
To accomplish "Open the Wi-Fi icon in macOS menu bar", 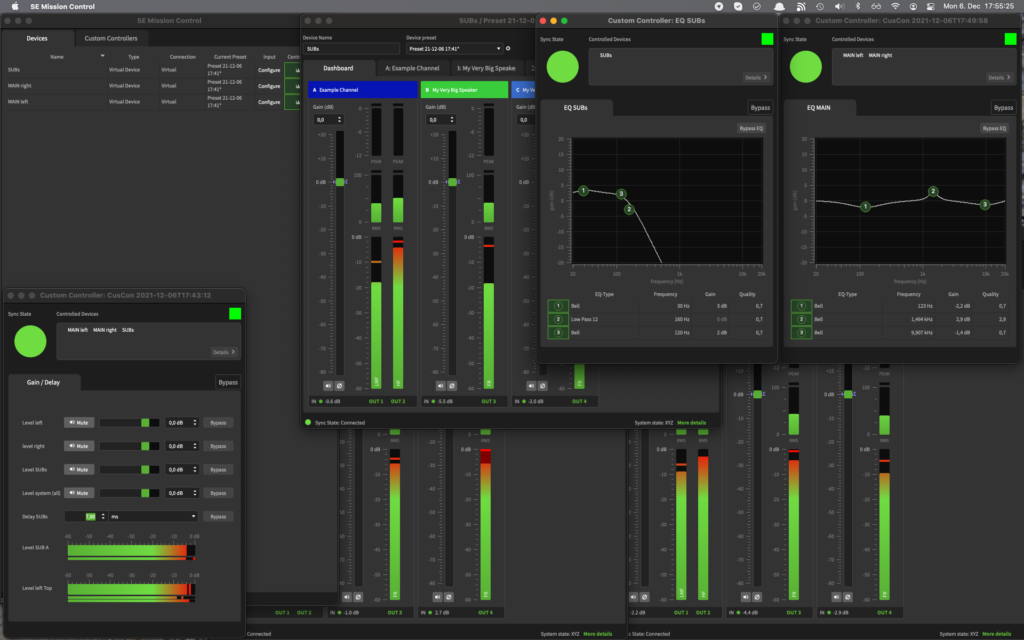I will (x=893, y=6).
